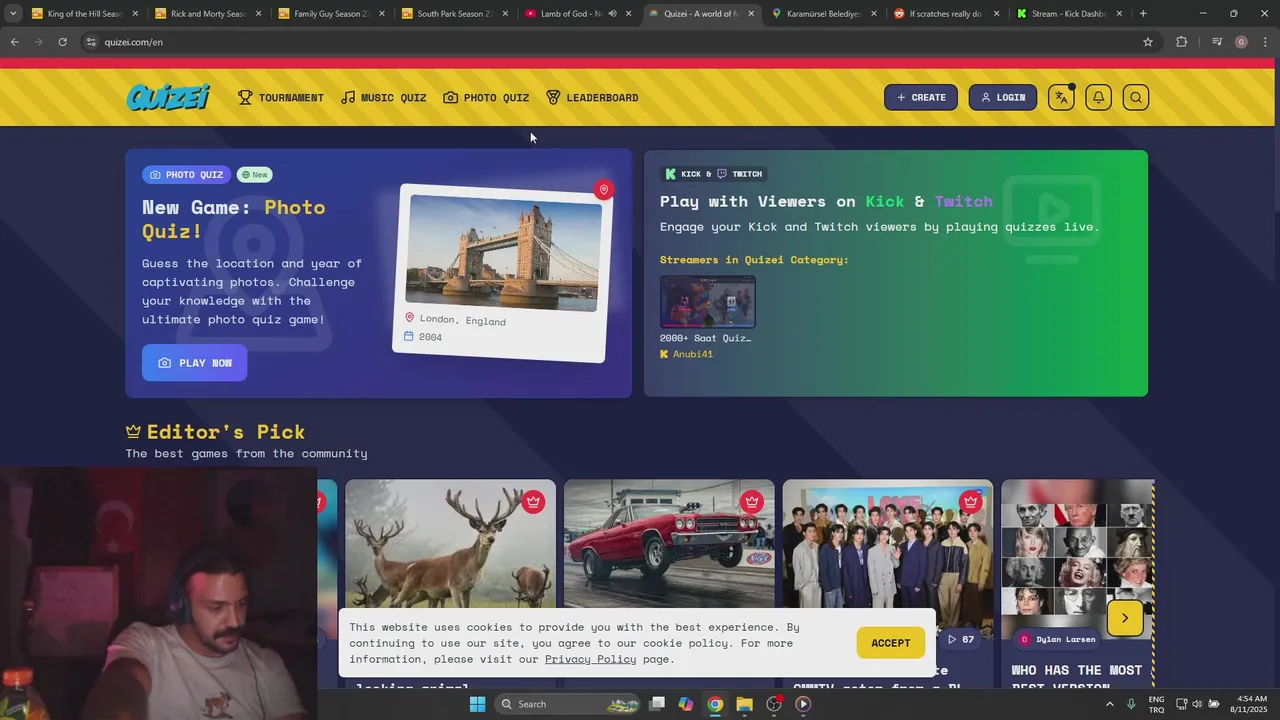Open the language translate icon
This screenshot has width=1280, height=720.
pyautogui.click(x=1061, y=97)
